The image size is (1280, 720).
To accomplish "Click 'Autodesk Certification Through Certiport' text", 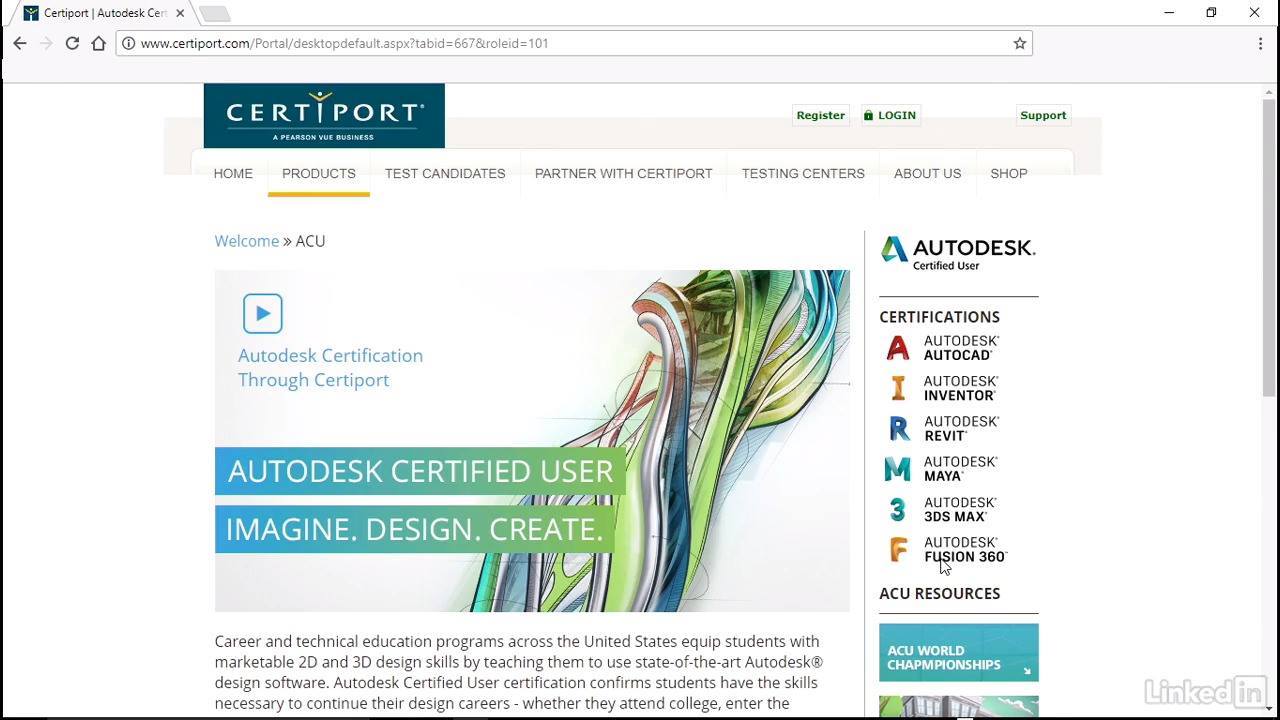I will click(330, 368).
